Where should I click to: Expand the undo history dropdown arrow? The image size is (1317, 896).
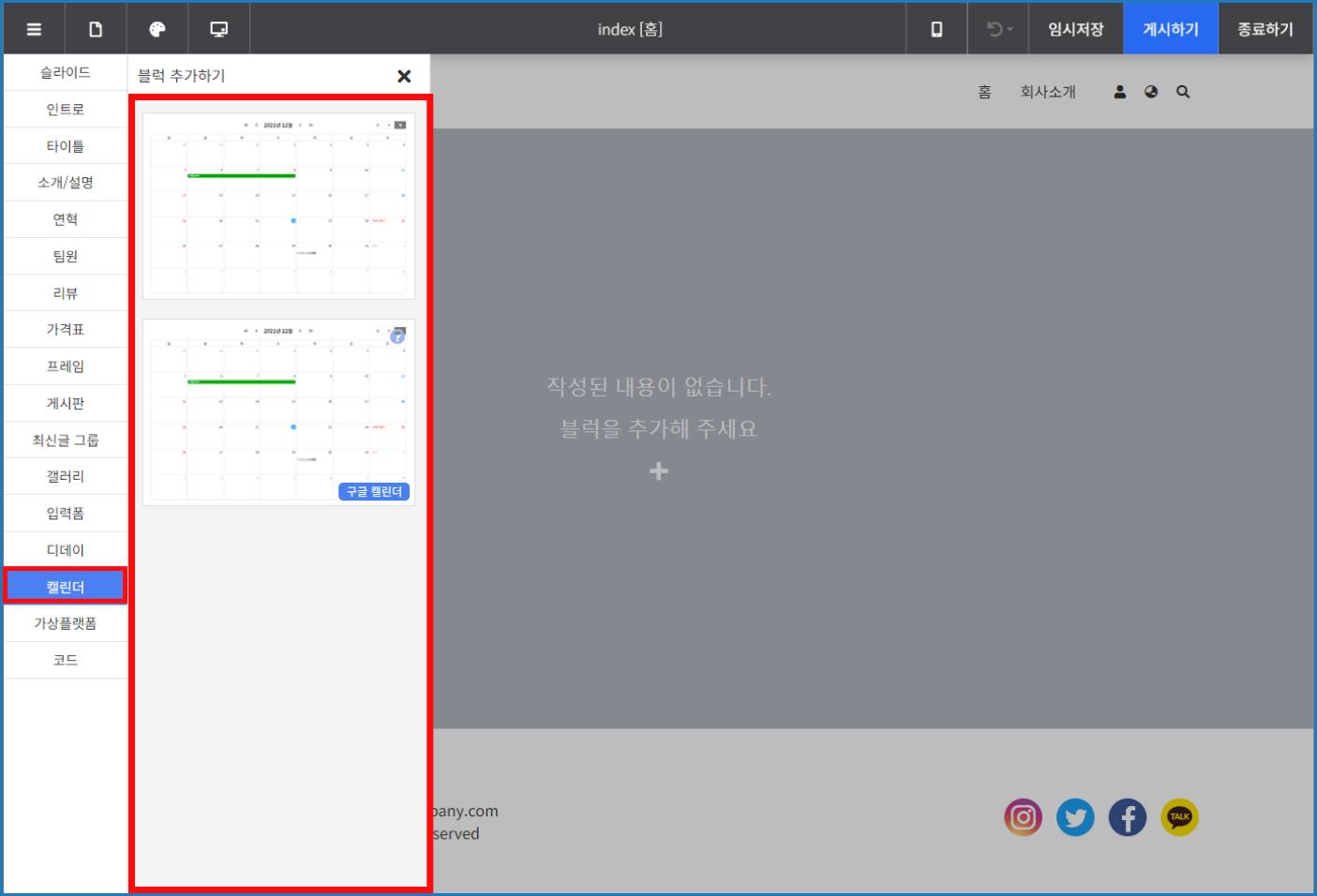click(x=1009, y=28)
